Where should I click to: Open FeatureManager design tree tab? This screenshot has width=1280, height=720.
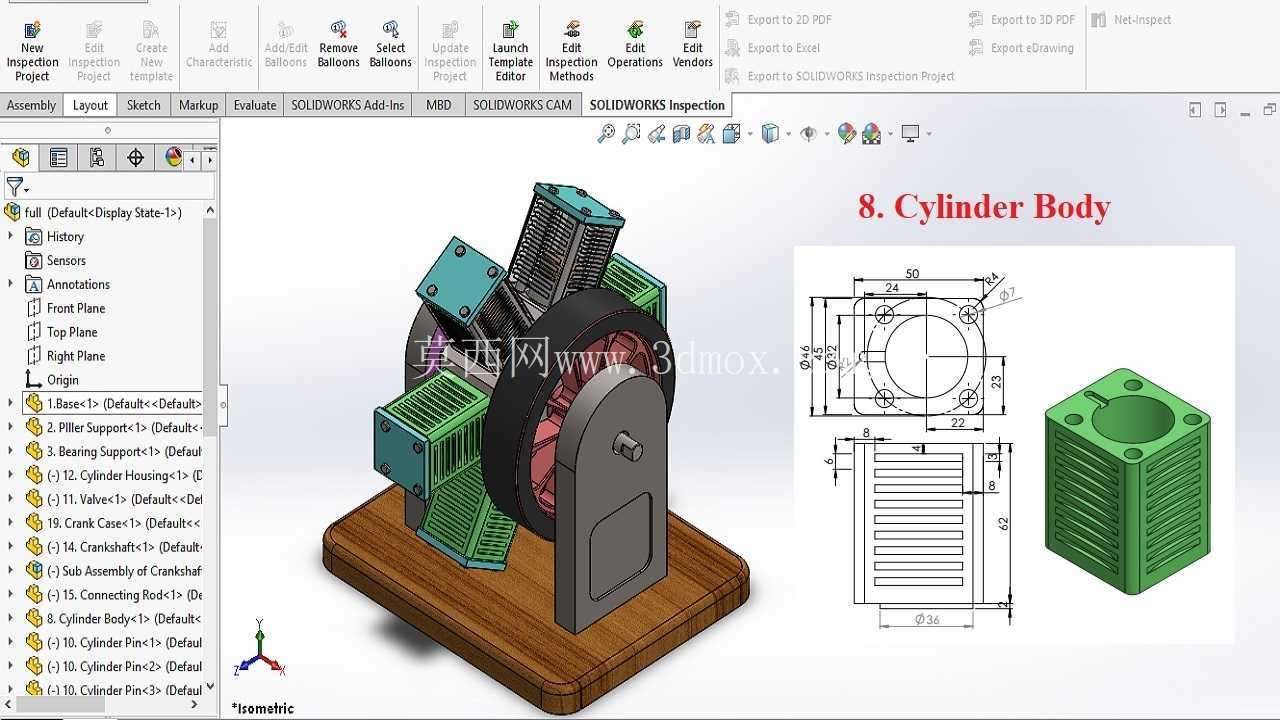[21, 158]
